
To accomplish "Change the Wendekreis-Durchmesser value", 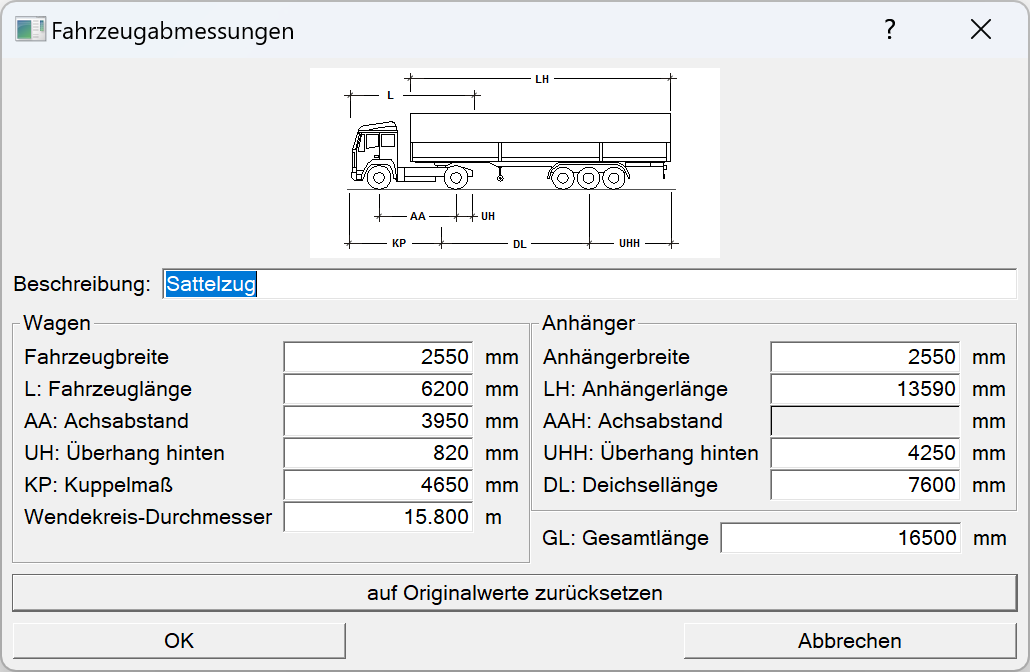I will click(378, 517).
